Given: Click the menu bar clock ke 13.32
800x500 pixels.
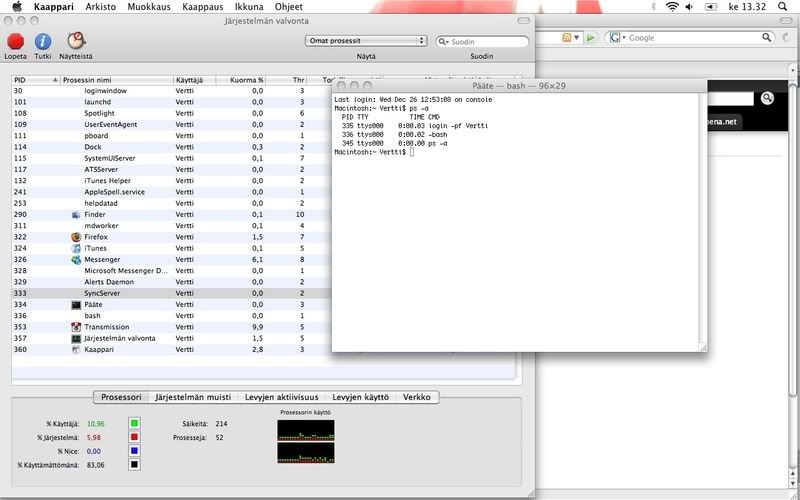Looking at the screenshot, I should (x=747, y=7).
